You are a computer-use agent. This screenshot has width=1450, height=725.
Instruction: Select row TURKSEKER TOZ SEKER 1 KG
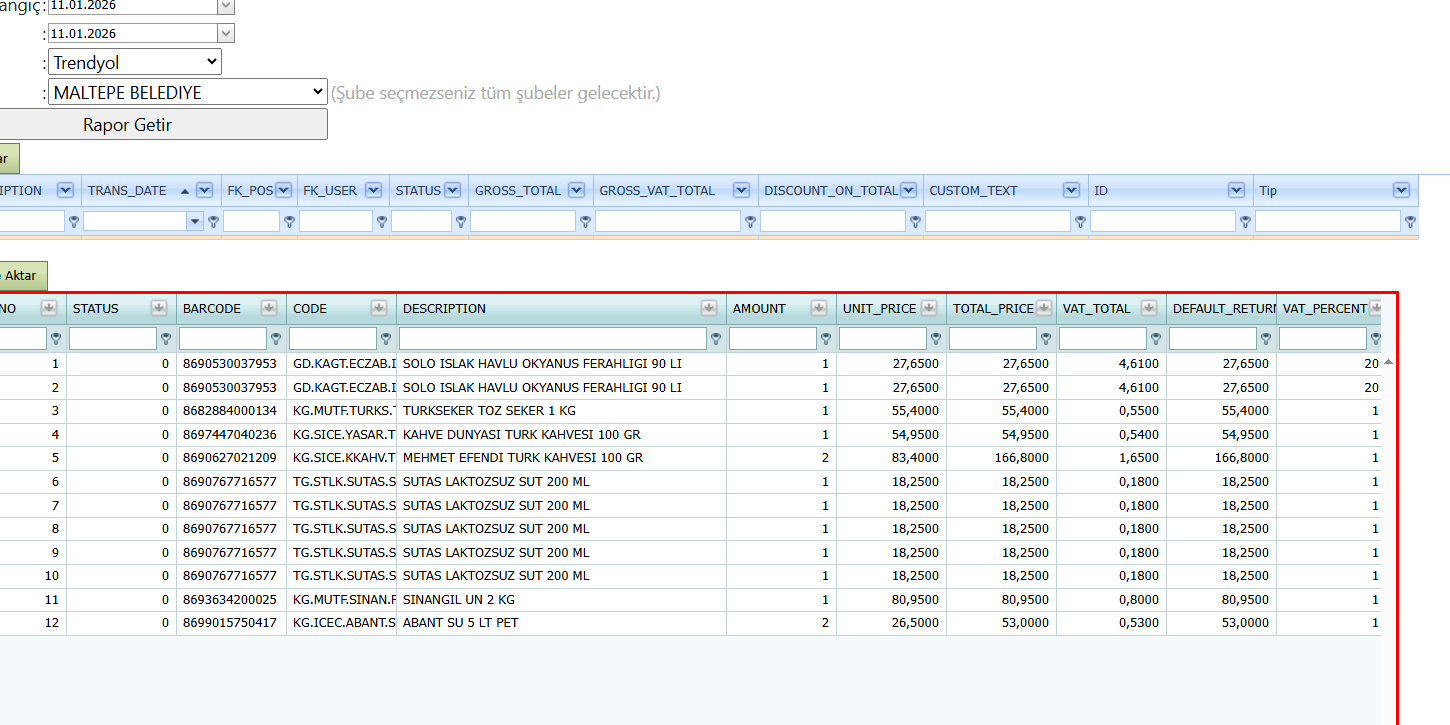coord(690,411)
